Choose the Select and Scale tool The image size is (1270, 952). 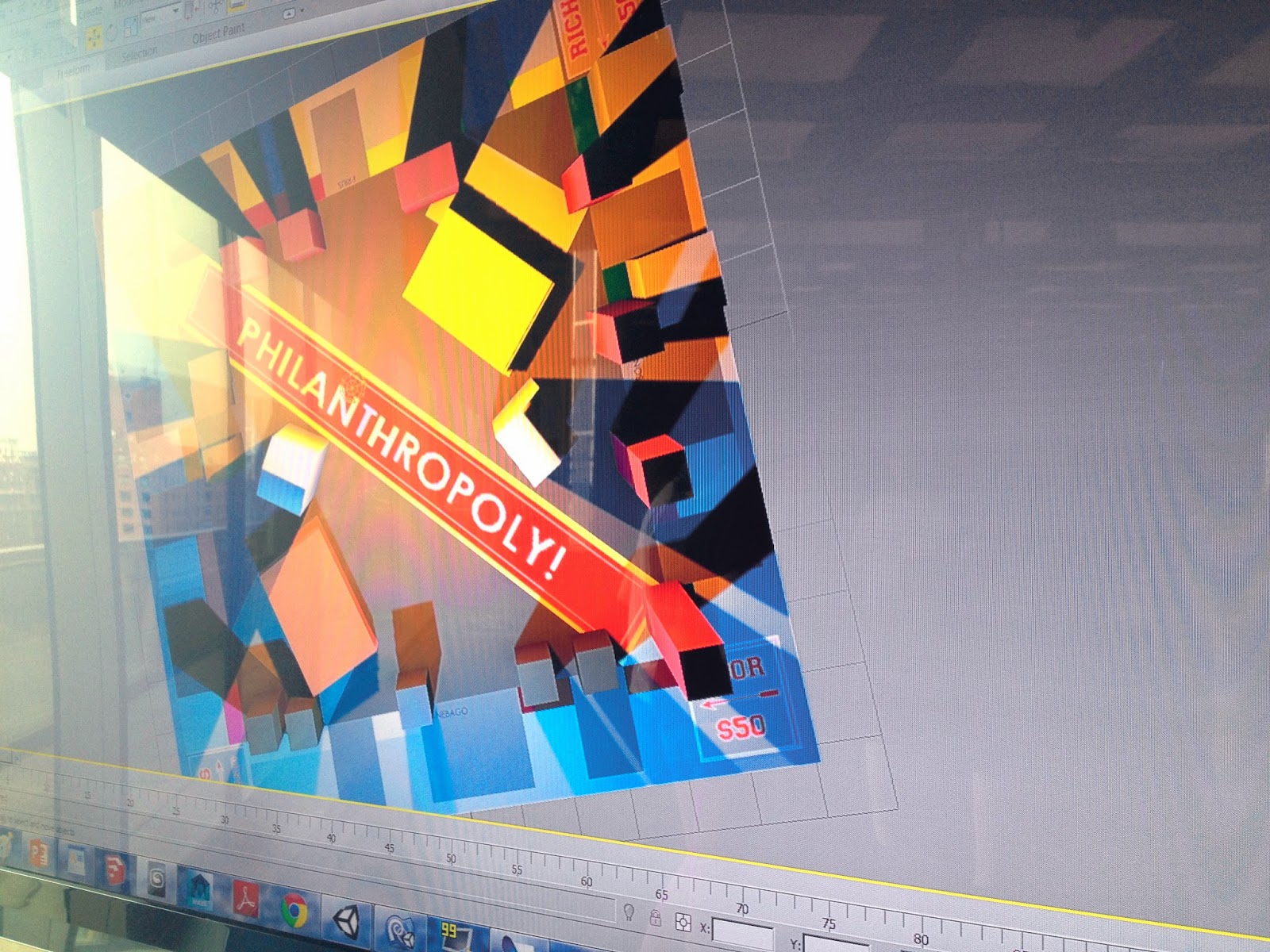(x=129, y=26)
